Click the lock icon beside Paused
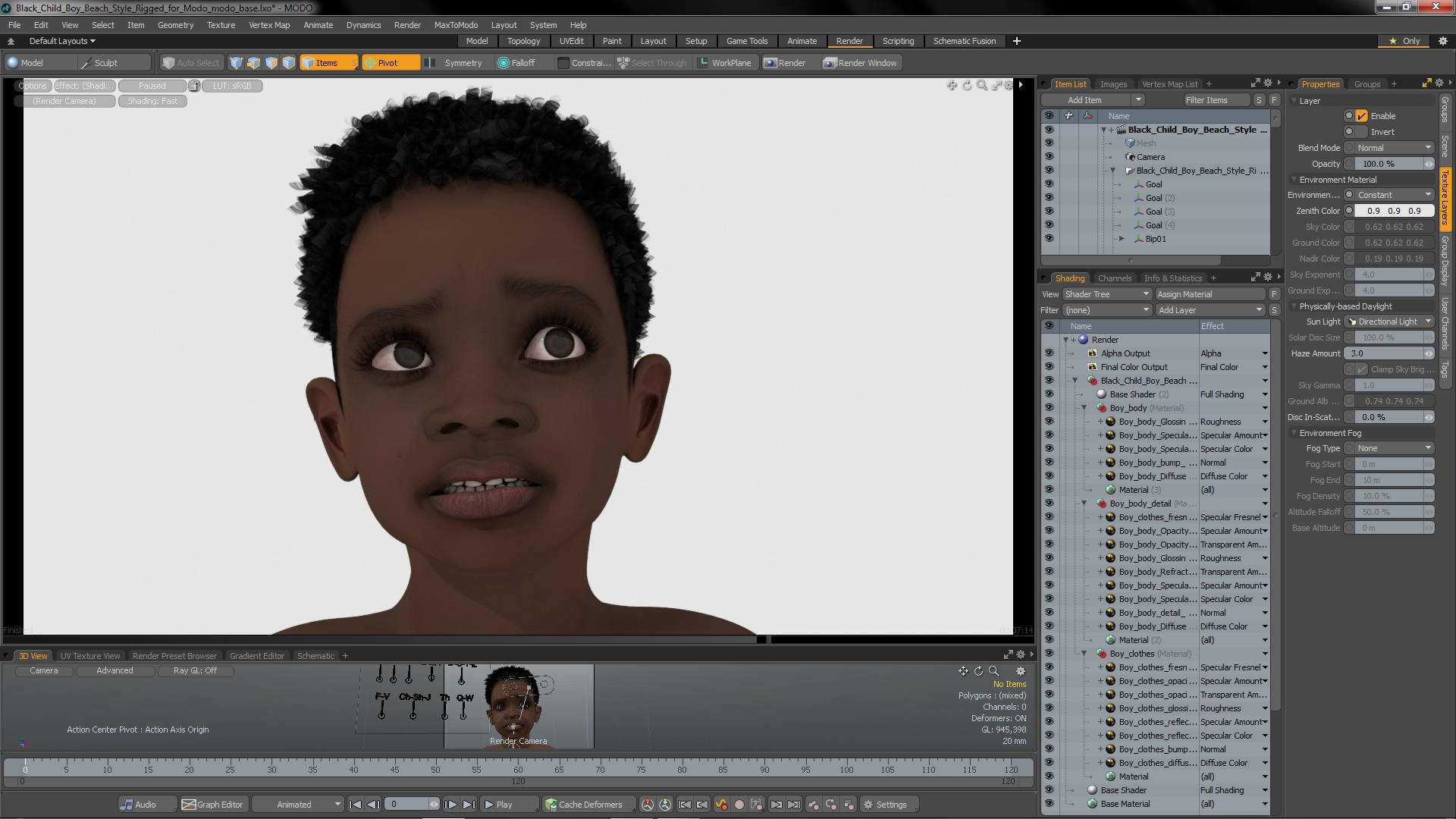This screenshot has width=1456, height=819. (194, 86)
